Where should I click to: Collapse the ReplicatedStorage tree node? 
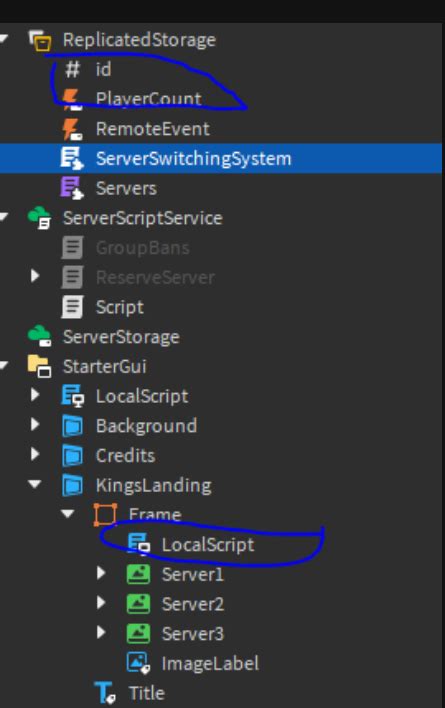pyautogui.click(x=4, y=39)
